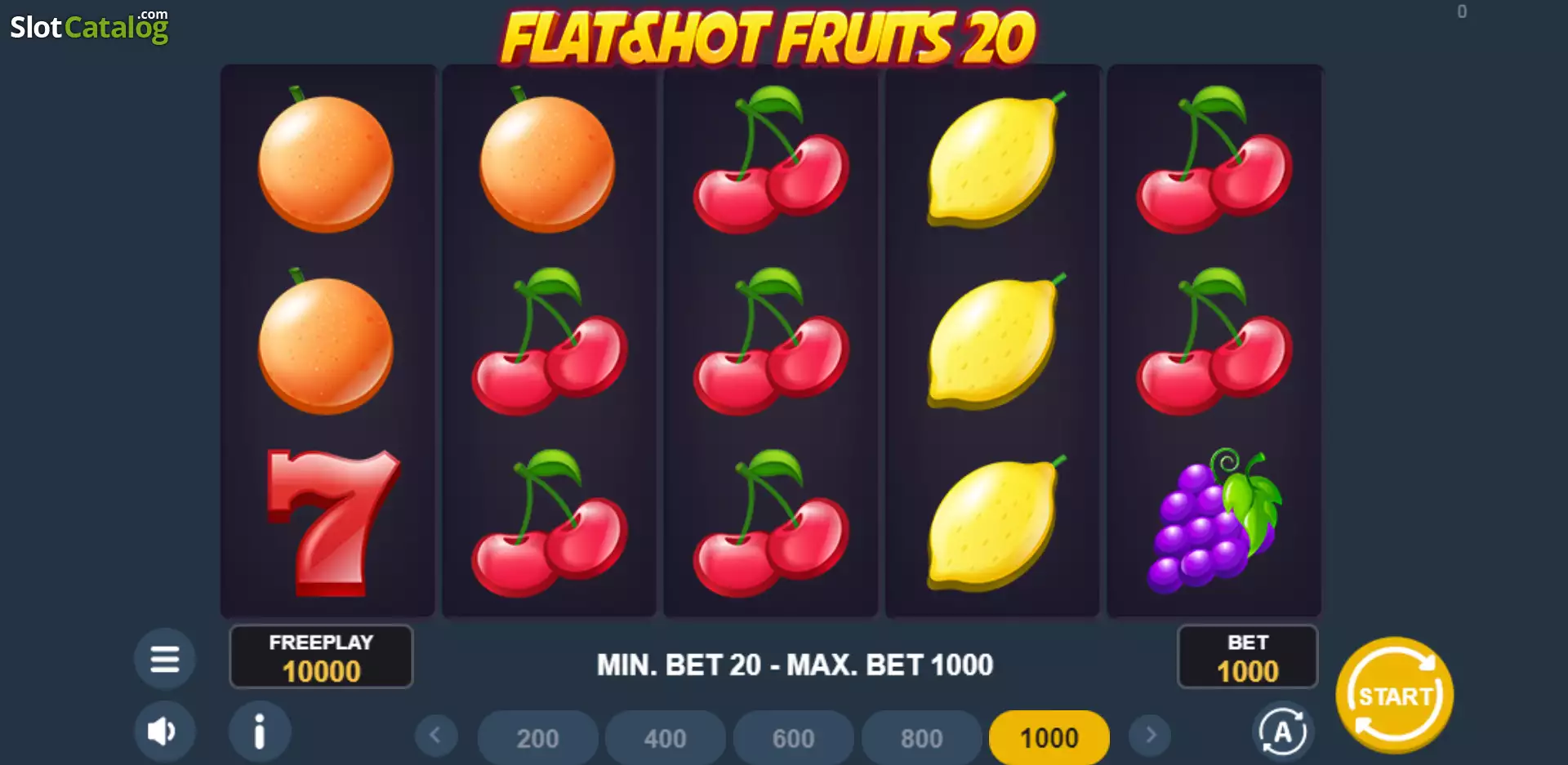Show next bet values

pyautogui.click(x=1150, y=736)
